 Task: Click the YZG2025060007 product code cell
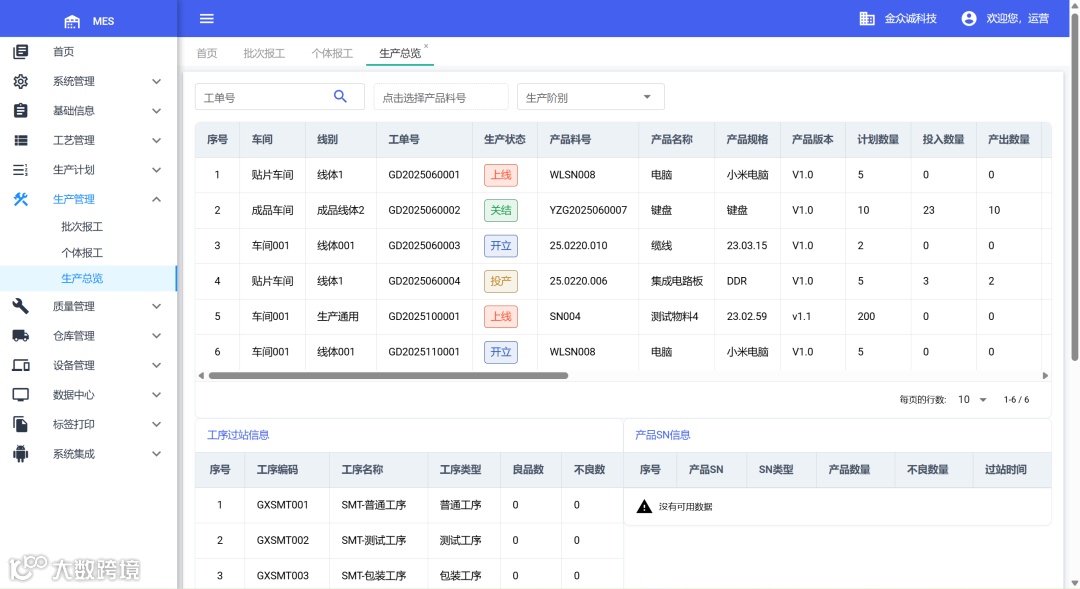pyautogui.click(x=588, y=210)
